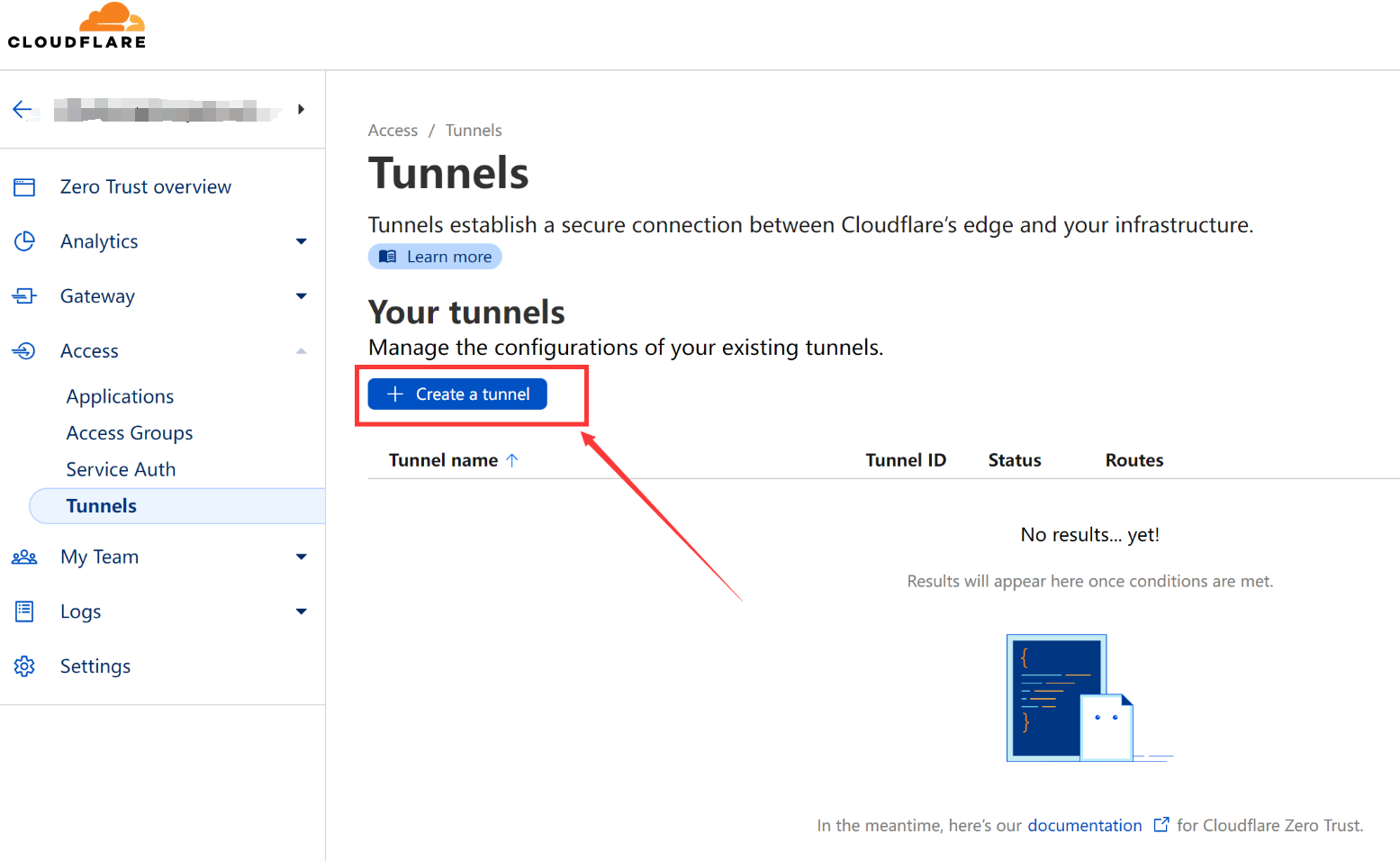Expand the Logs section arrow
Image resolution: width=1400 pixels, height=861 pixels.
point(302,612)
